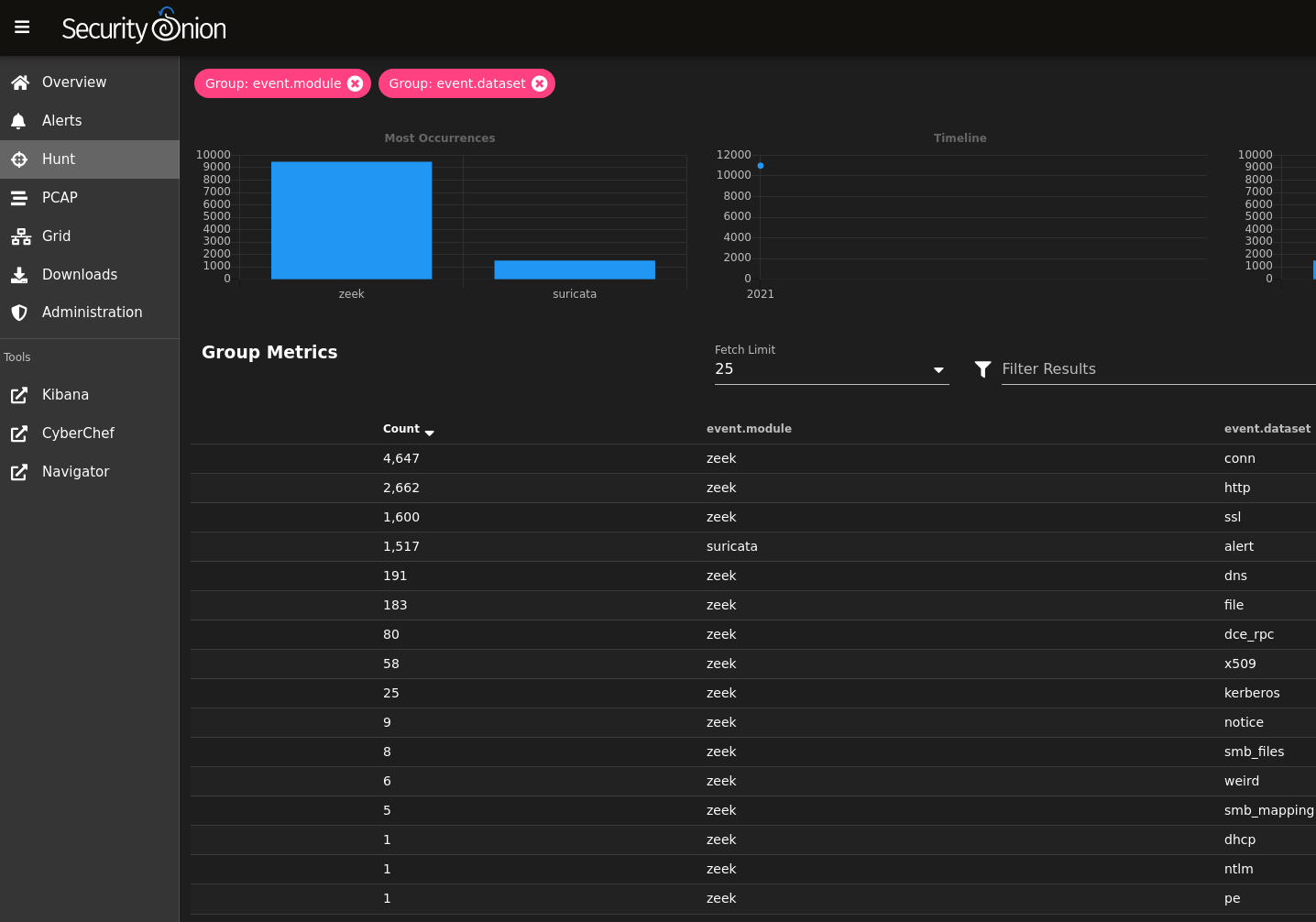Screen dimensions: 1316x922
Task: Open the PCAP section
Action: coord(90,198)
